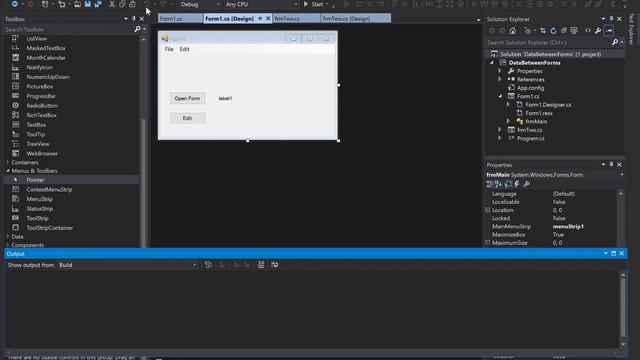Open Properties wrench in Solution Explorer toolbar

tap(598, 31)
